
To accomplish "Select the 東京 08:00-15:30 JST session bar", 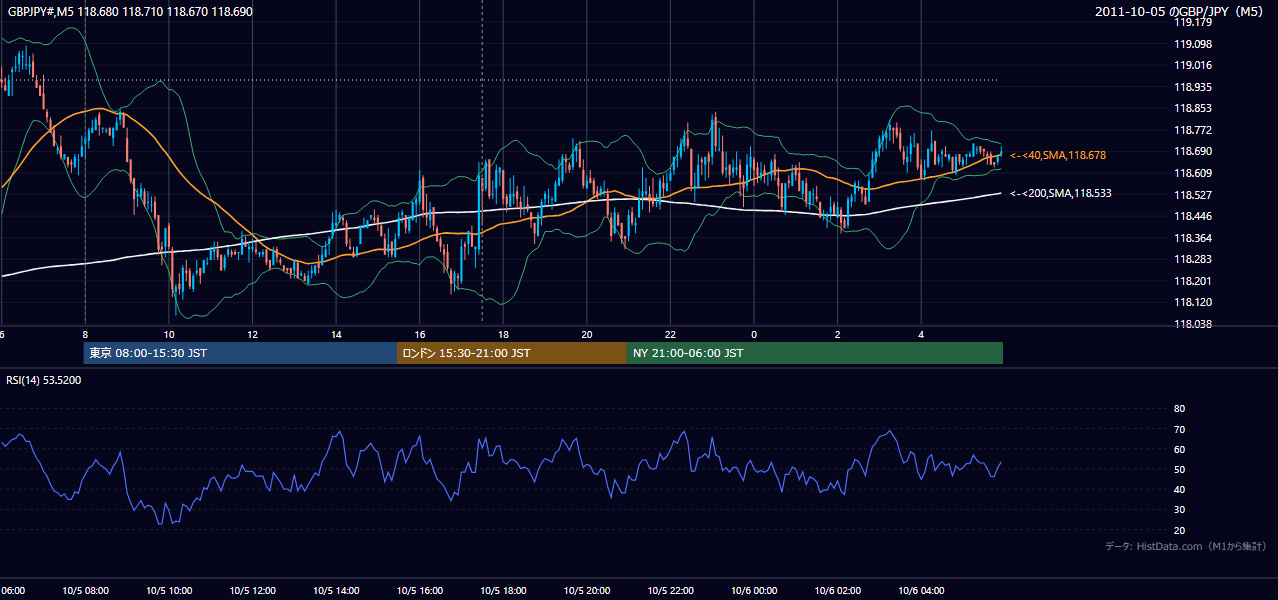I will [x=240, y=353].
